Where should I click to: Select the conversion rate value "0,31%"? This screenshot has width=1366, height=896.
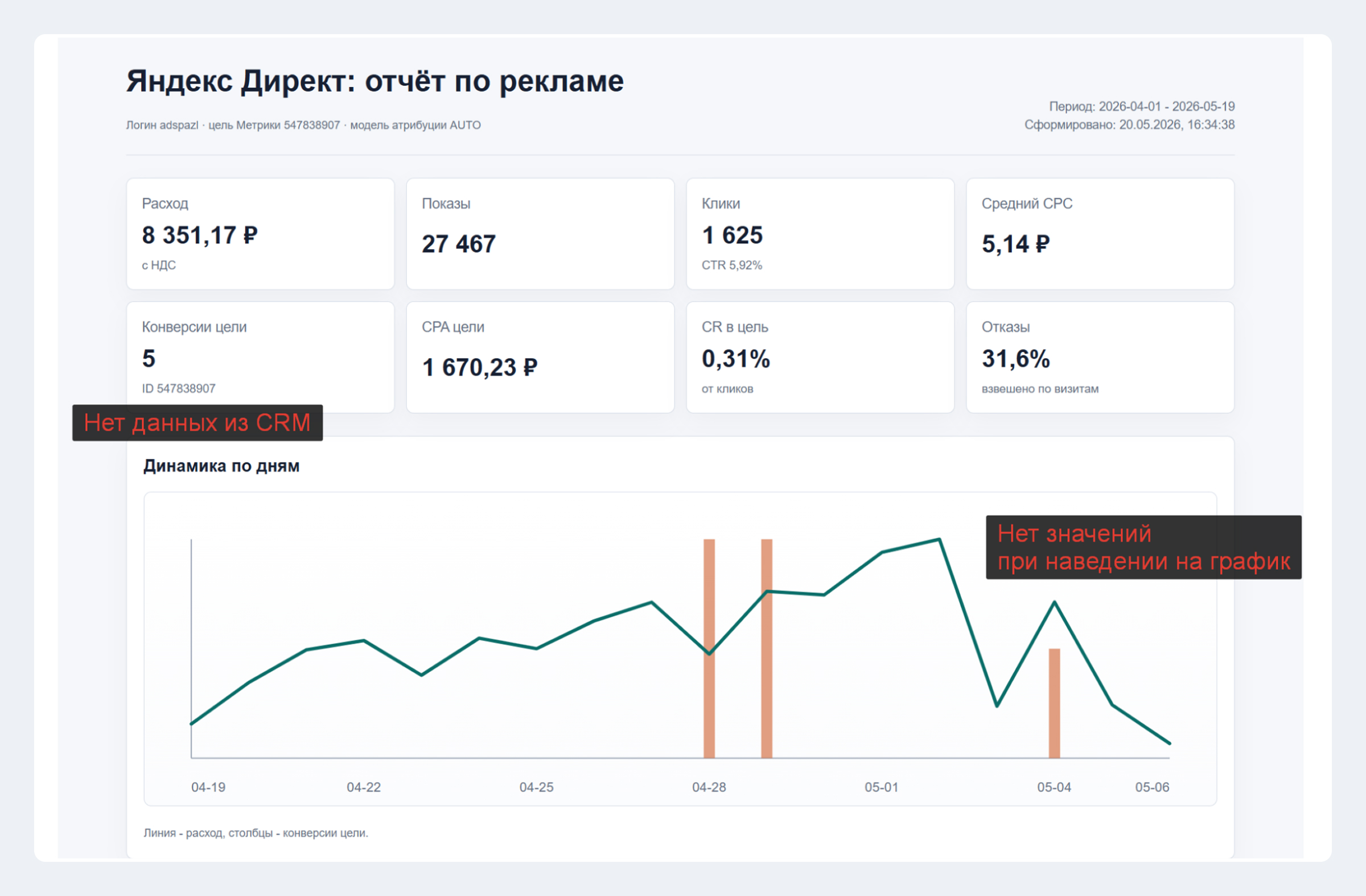click(736, 359)
